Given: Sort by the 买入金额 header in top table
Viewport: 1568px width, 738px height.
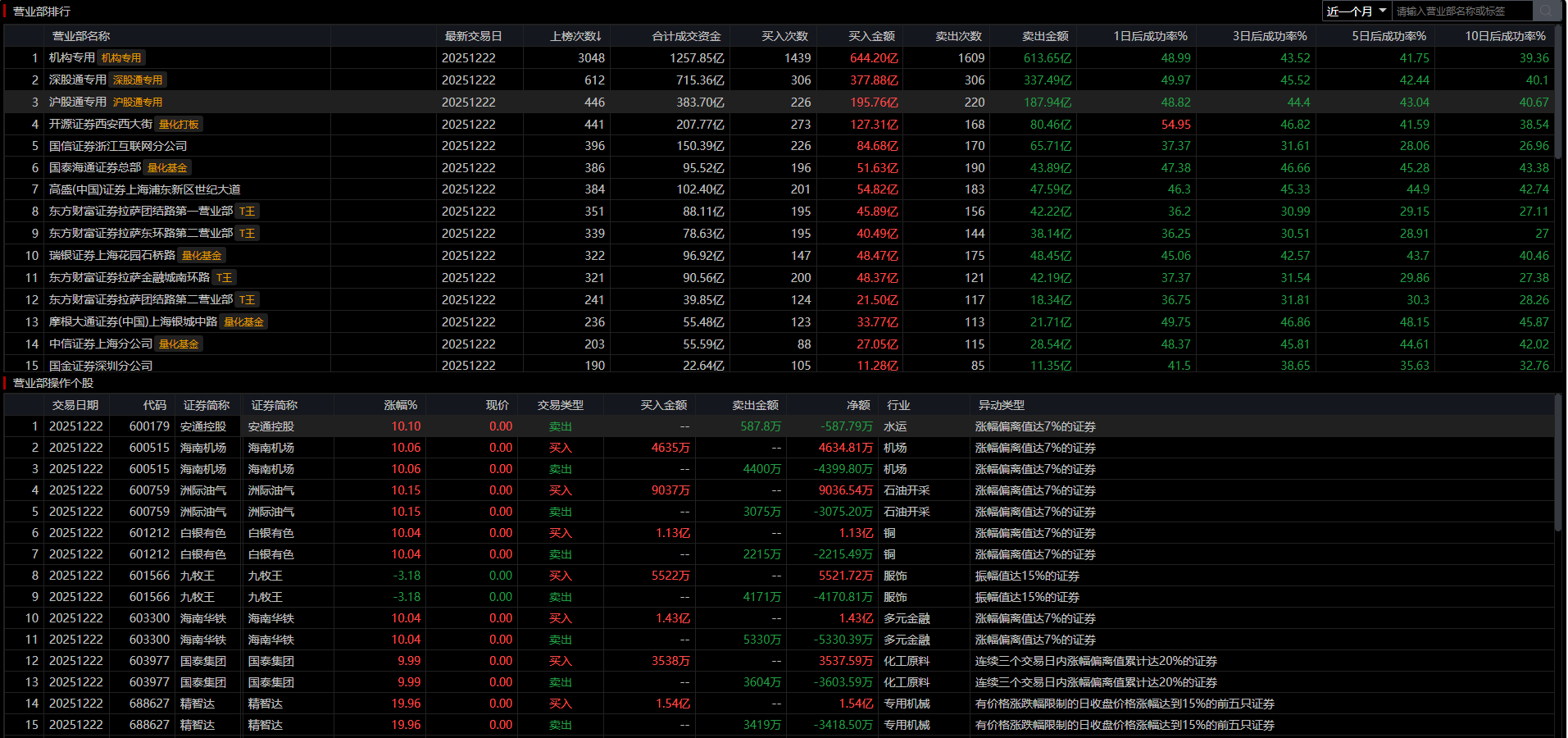Looking at the screenshot, I should 871,36.
